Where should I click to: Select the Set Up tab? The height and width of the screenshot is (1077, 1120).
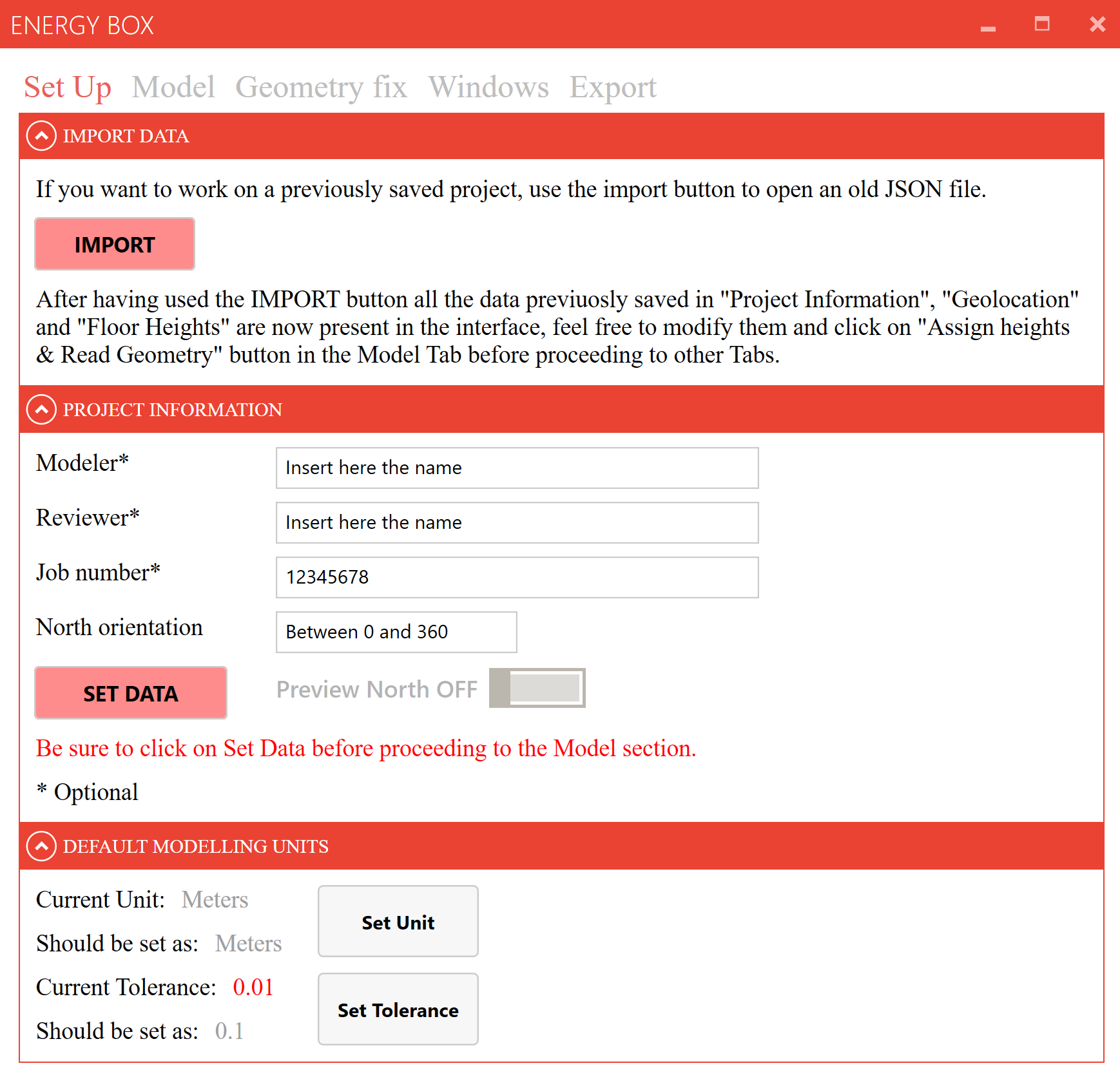(x=68, y=87)
